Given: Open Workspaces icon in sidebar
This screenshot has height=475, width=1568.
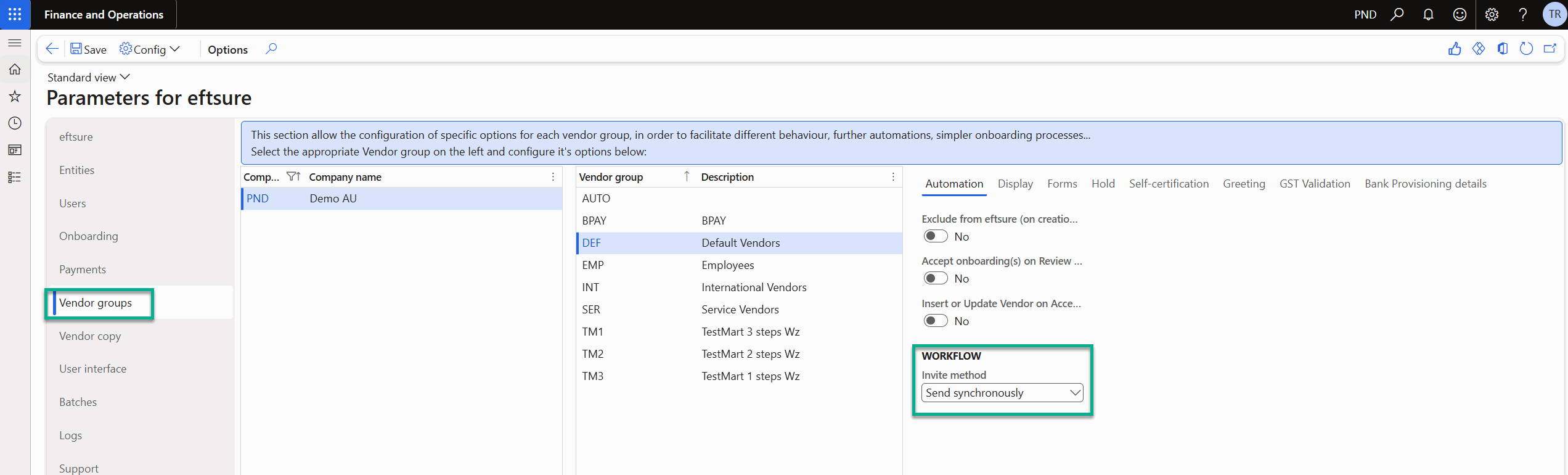Looking at the screenshot, I should pos(15,150).
